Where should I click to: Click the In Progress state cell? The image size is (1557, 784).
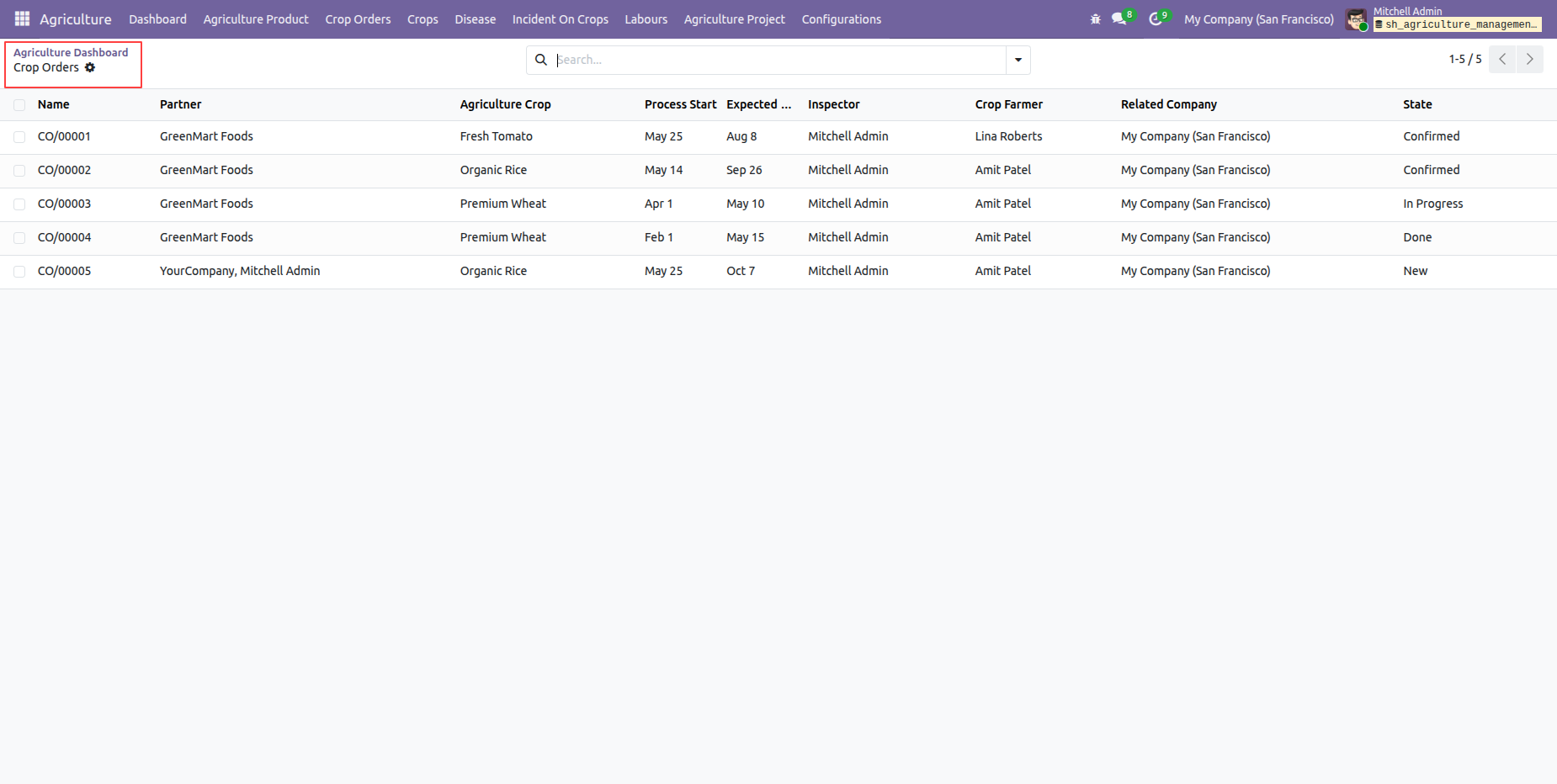tap(1433, 204)
